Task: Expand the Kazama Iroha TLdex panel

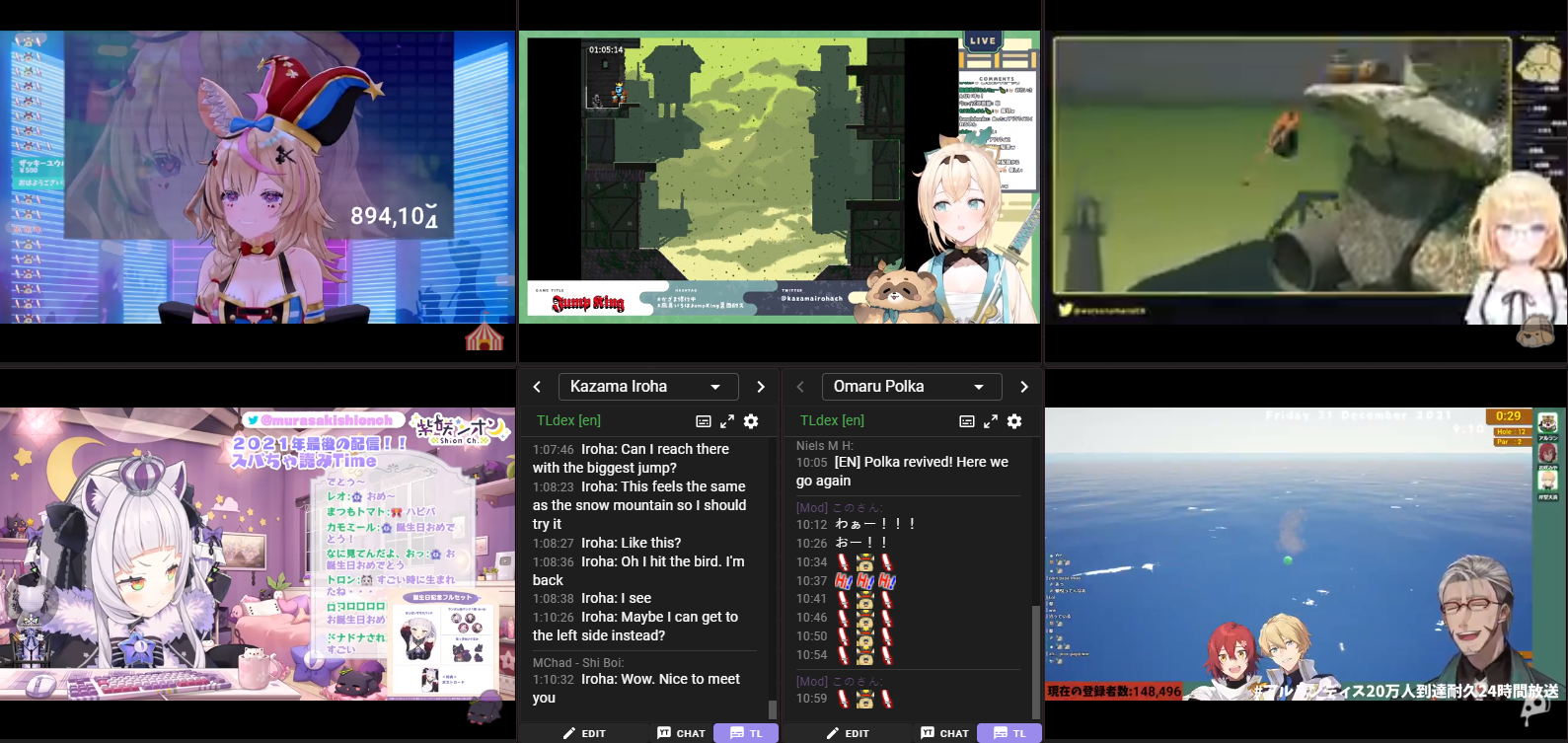Action: pyautogui.click(x=727, y=421)
